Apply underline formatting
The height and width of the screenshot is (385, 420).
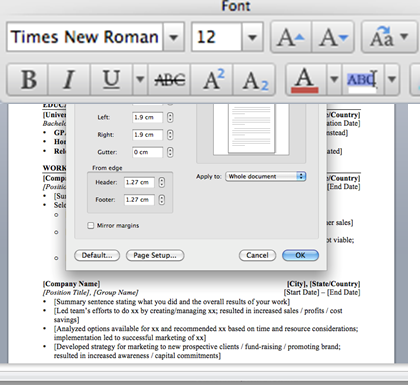[111, 79]
